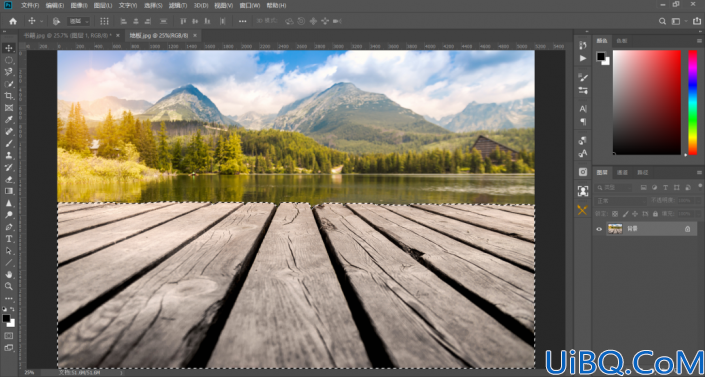
Task: Select the Zoom tool
Action: point(9,286)
